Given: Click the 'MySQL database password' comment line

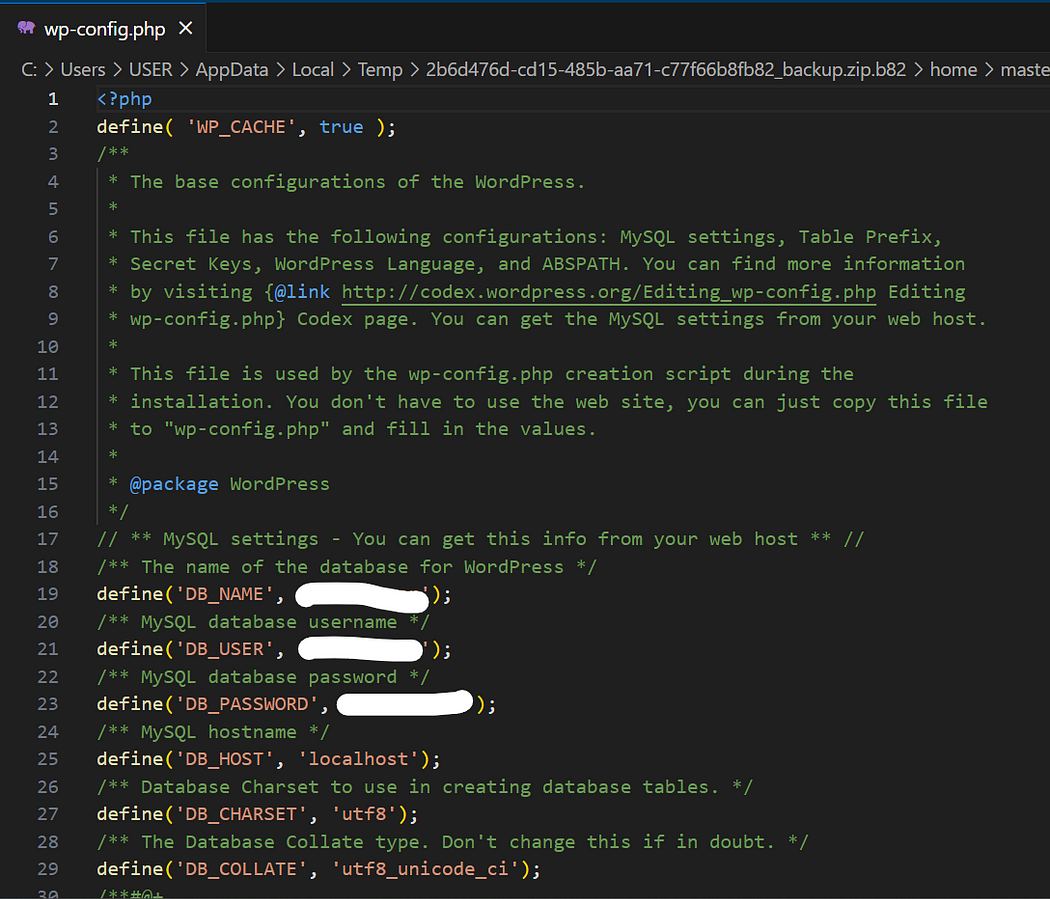Looking at the screenshot, I should point(263,677).
